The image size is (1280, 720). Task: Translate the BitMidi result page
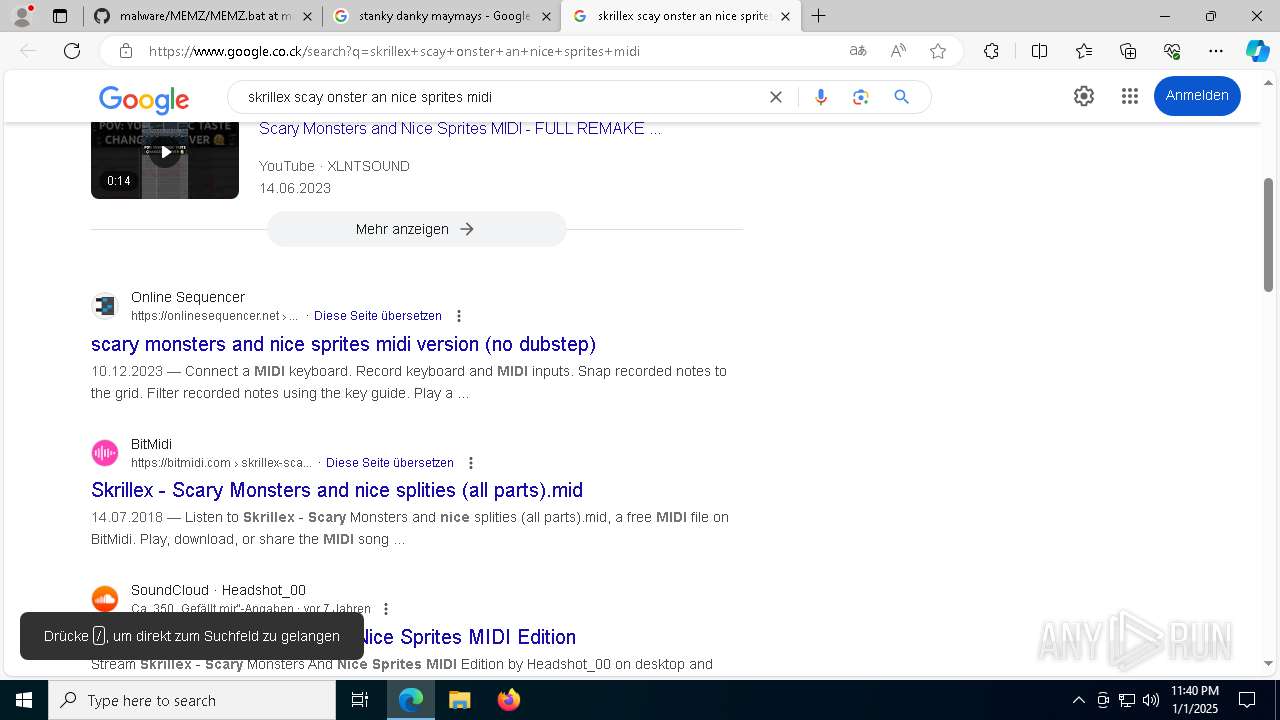390,463
